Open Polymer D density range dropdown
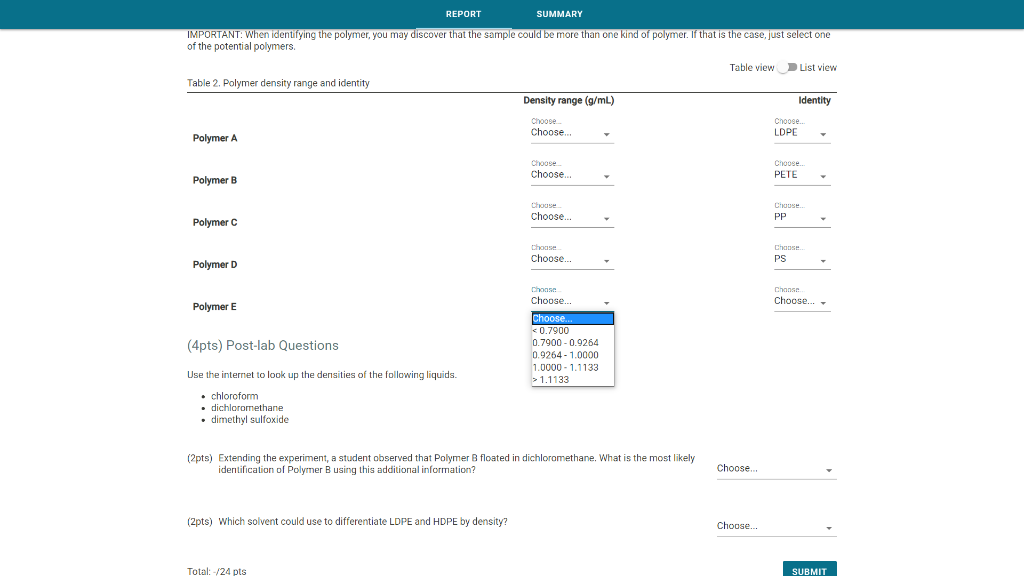 [571, 258]
